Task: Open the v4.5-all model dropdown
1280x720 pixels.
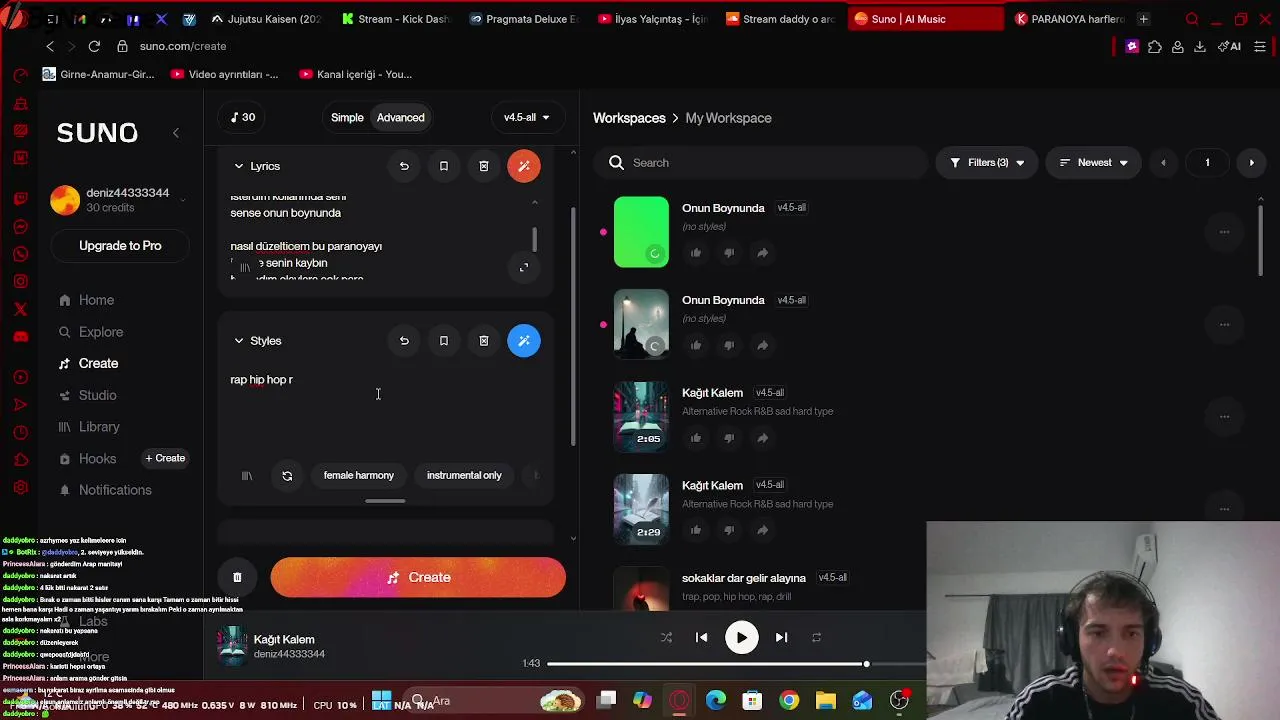Action: [527, 118]
